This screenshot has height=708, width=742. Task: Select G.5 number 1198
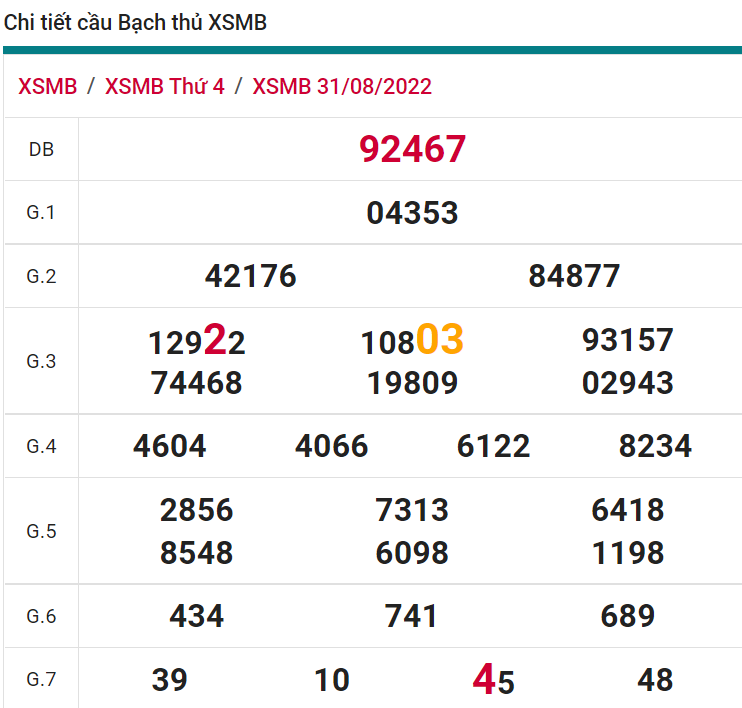pos(628,553)
